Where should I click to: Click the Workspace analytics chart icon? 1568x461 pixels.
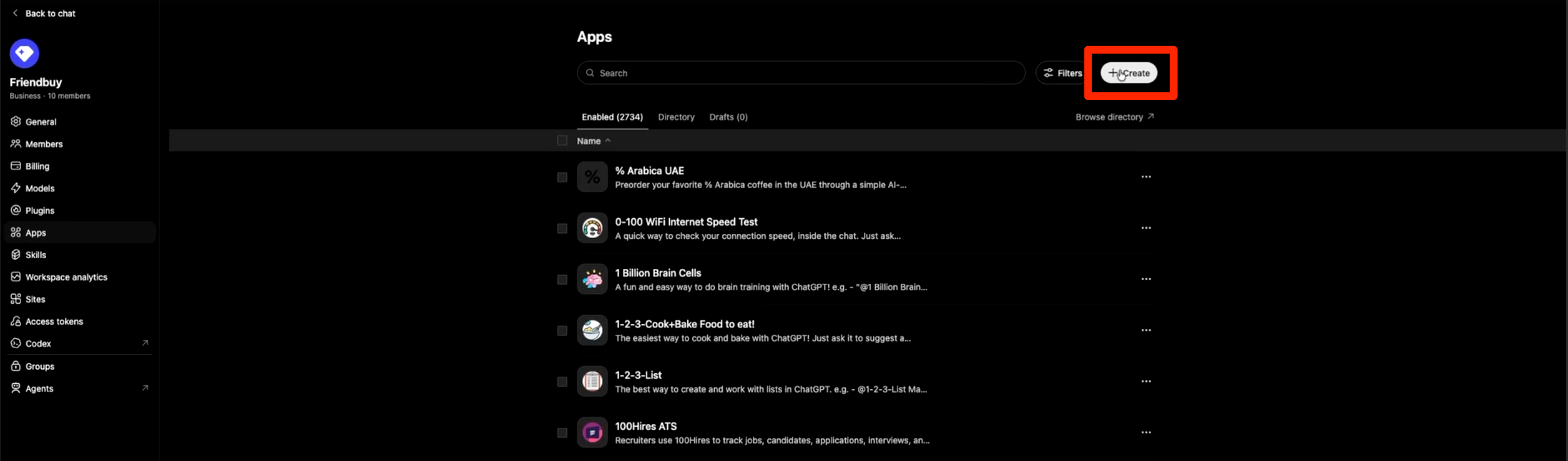pos(16,277)
